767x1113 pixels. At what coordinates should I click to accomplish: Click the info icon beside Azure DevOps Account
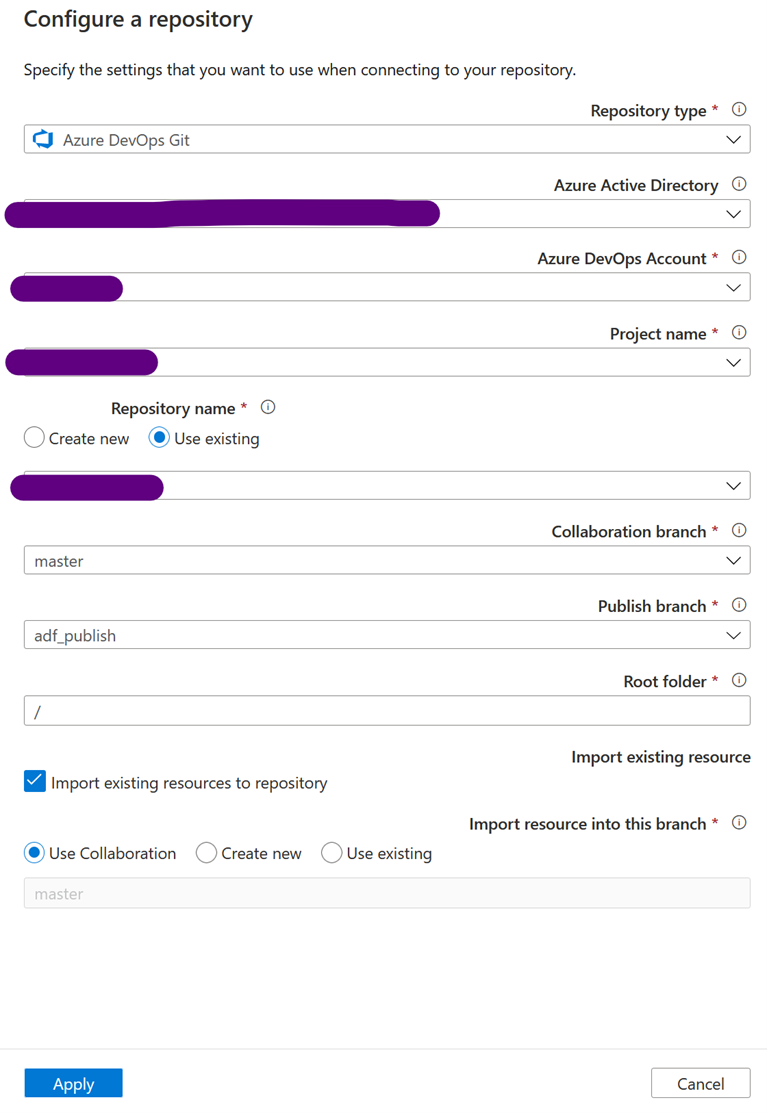point(738,256)
